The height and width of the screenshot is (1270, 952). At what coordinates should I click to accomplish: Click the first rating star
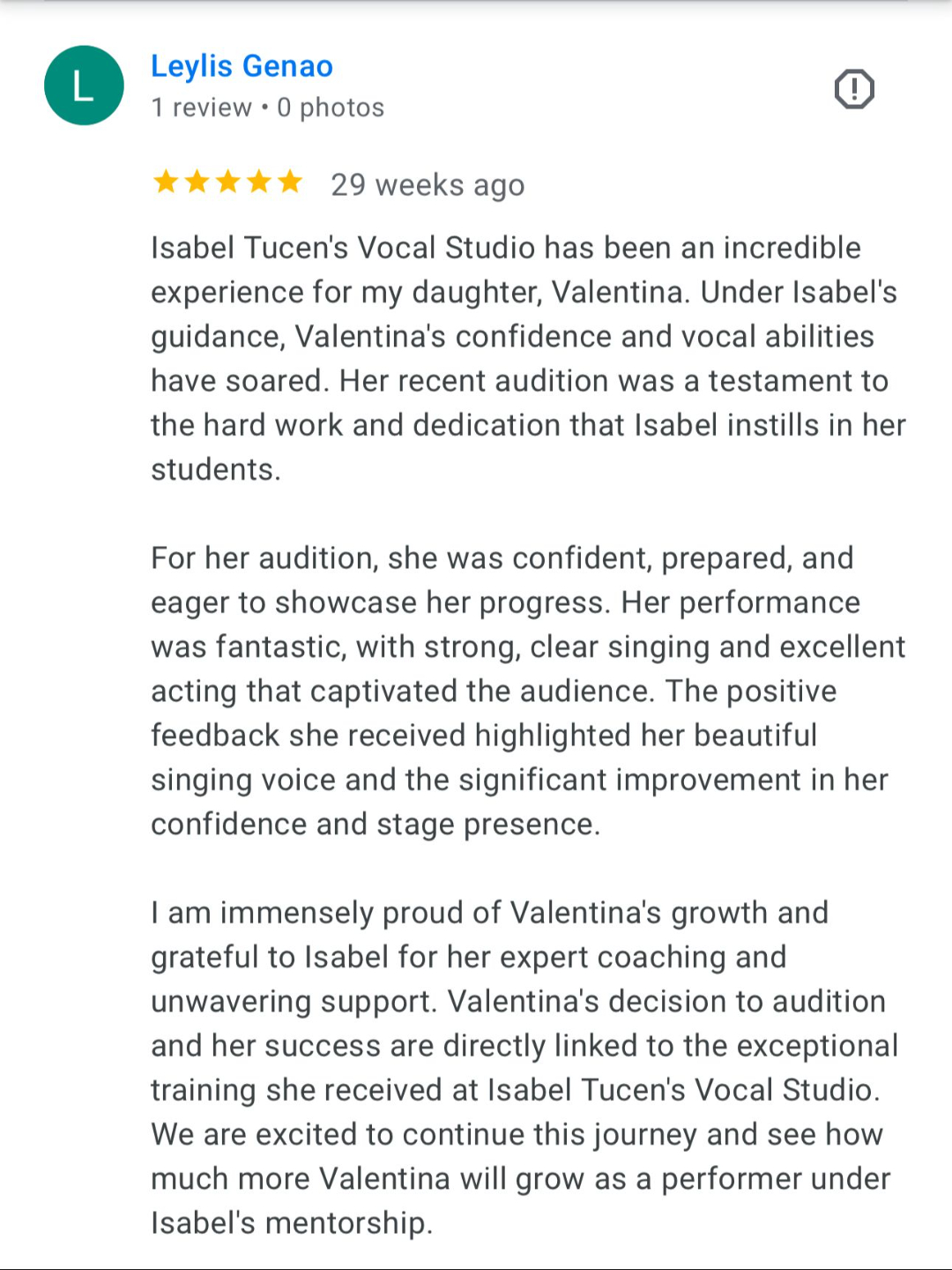point(166,183)
